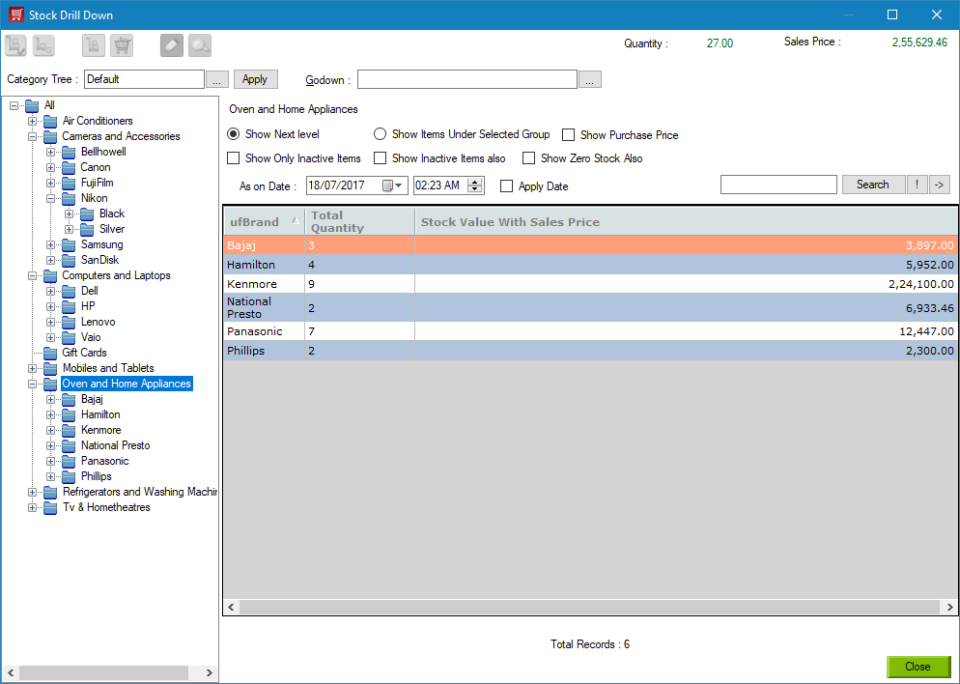Click the Bajaj folder icon in tree
960x684 pixels.
[69, 400]
